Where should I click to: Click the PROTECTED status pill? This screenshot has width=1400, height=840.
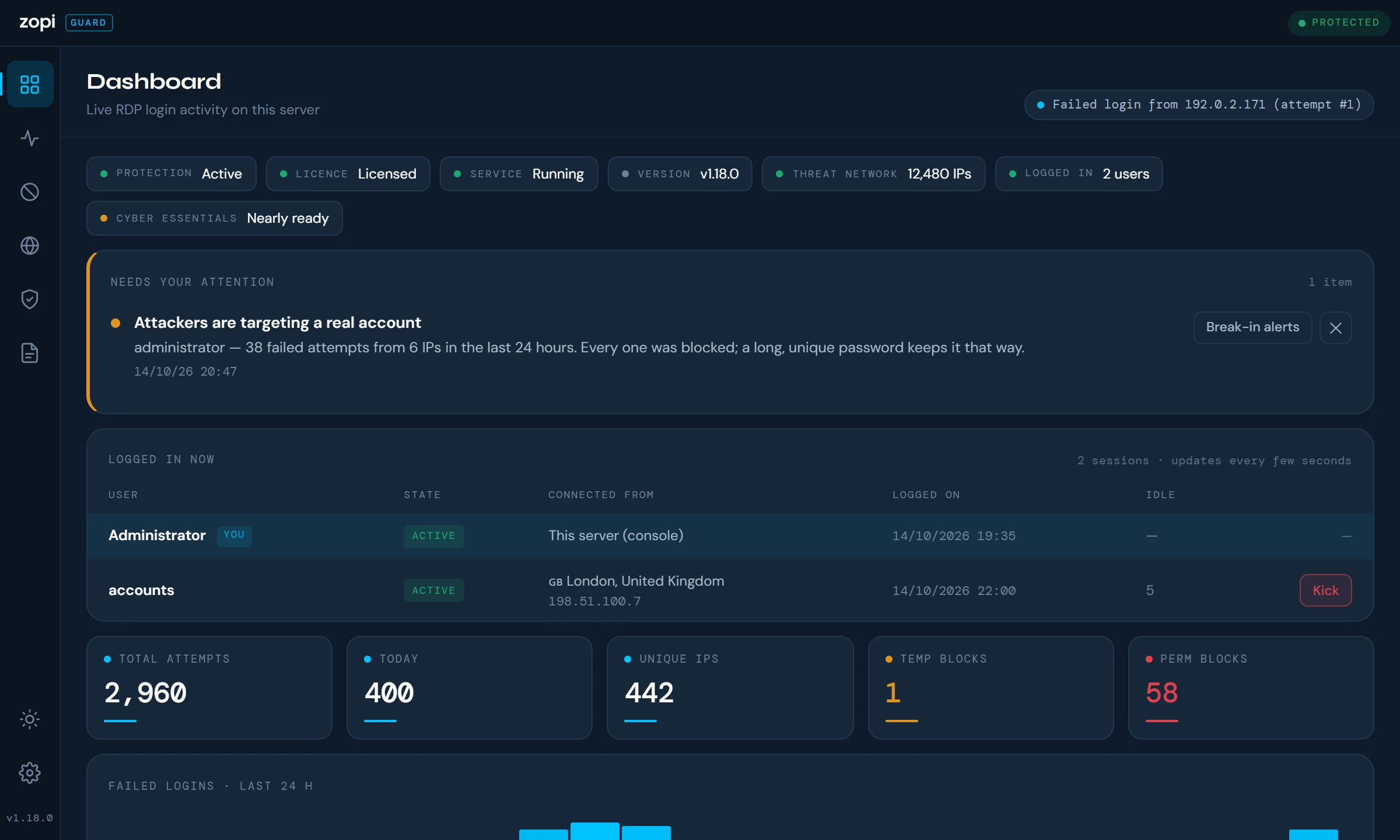(1339, 23)
